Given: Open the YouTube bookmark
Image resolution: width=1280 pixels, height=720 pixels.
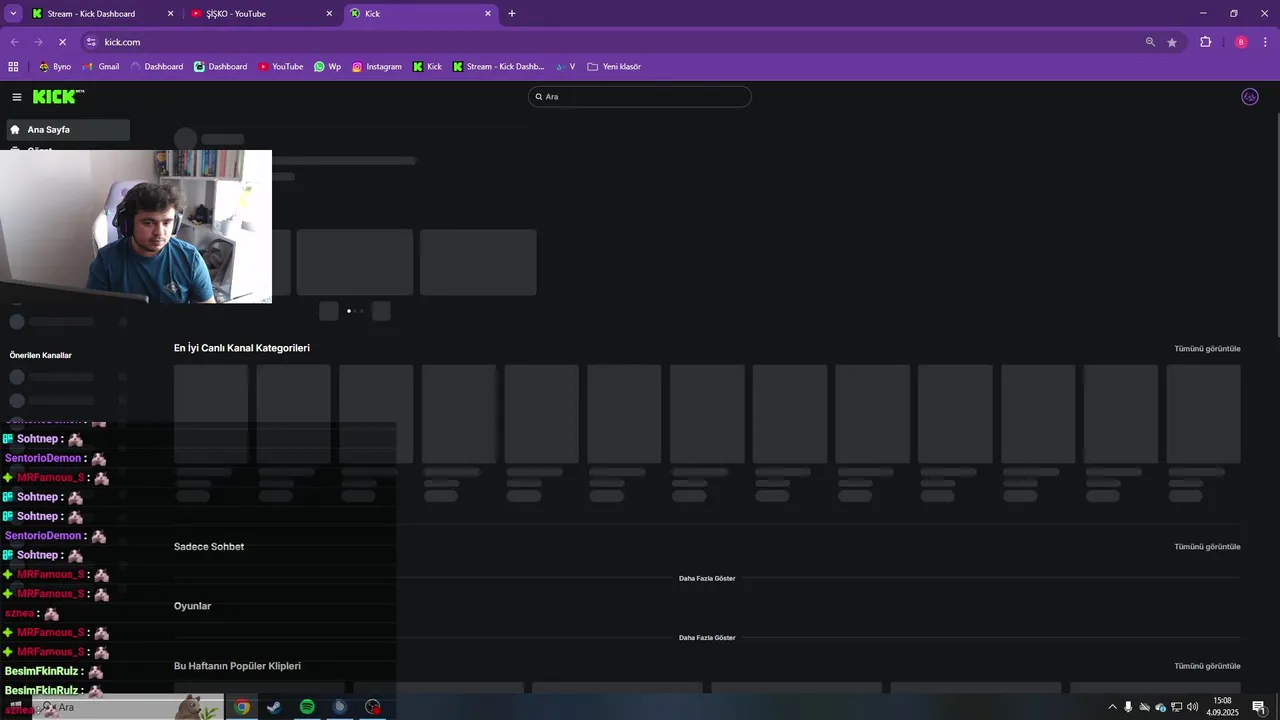Looking at the screenshot, I should (281, 67).
